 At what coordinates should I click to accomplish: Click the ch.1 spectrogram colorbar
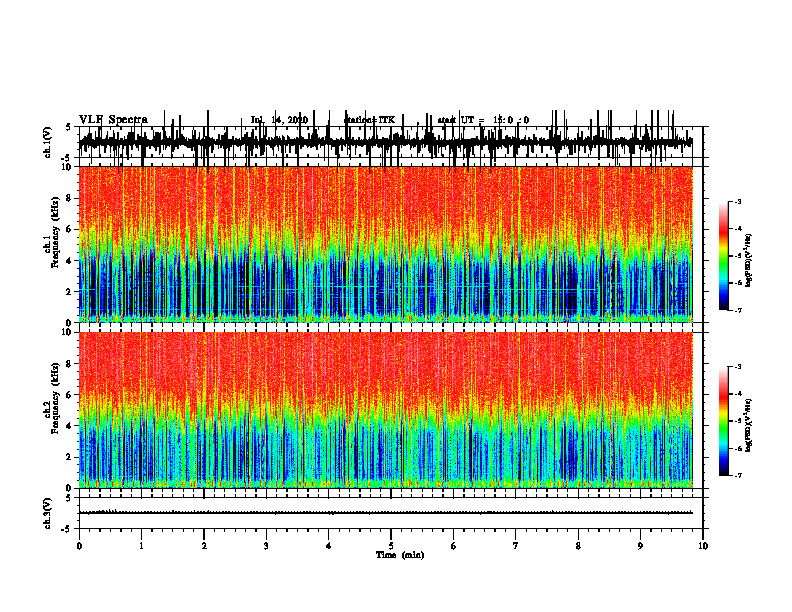(x=723, y=256)
